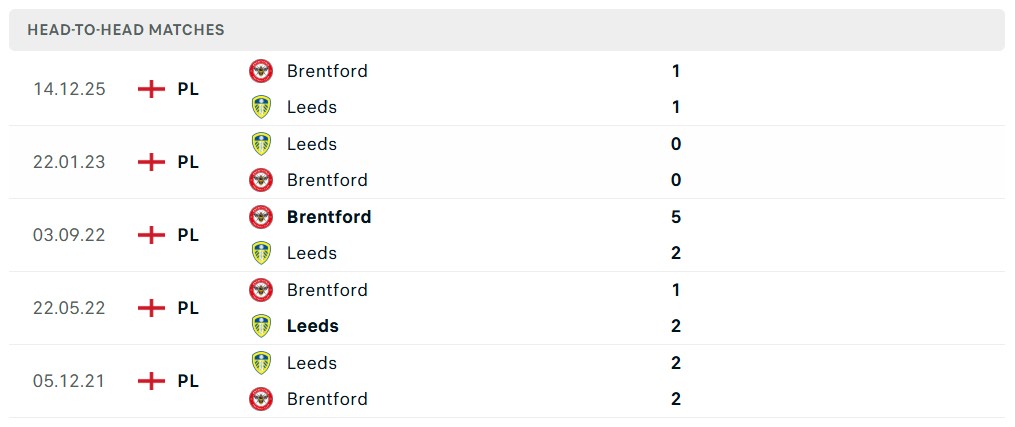The width and height of the screenshot is (1015, 427).
Task: Click England flag beside 05.12.21 match
Action: point(151,381)
